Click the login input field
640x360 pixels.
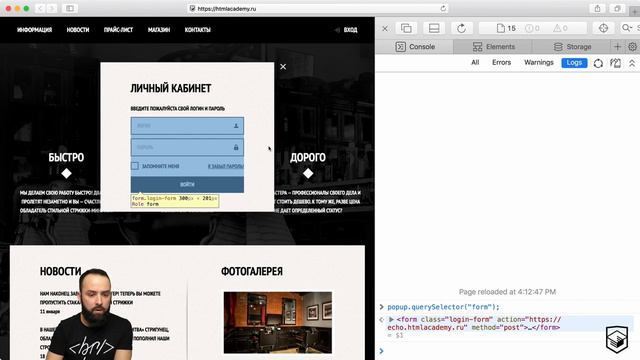(187, 126)
